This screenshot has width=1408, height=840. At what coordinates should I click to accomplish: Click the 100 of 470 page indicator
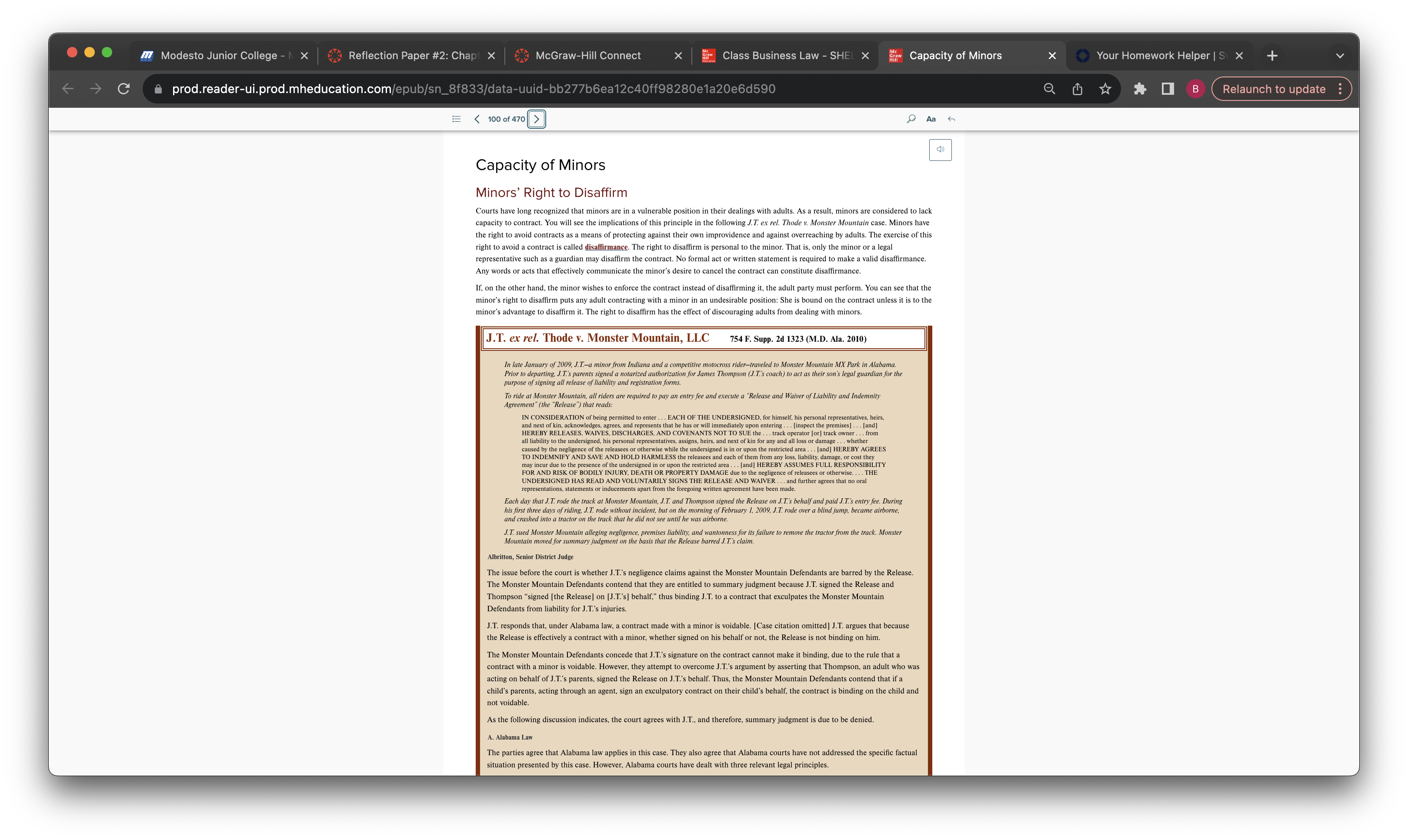506,119
